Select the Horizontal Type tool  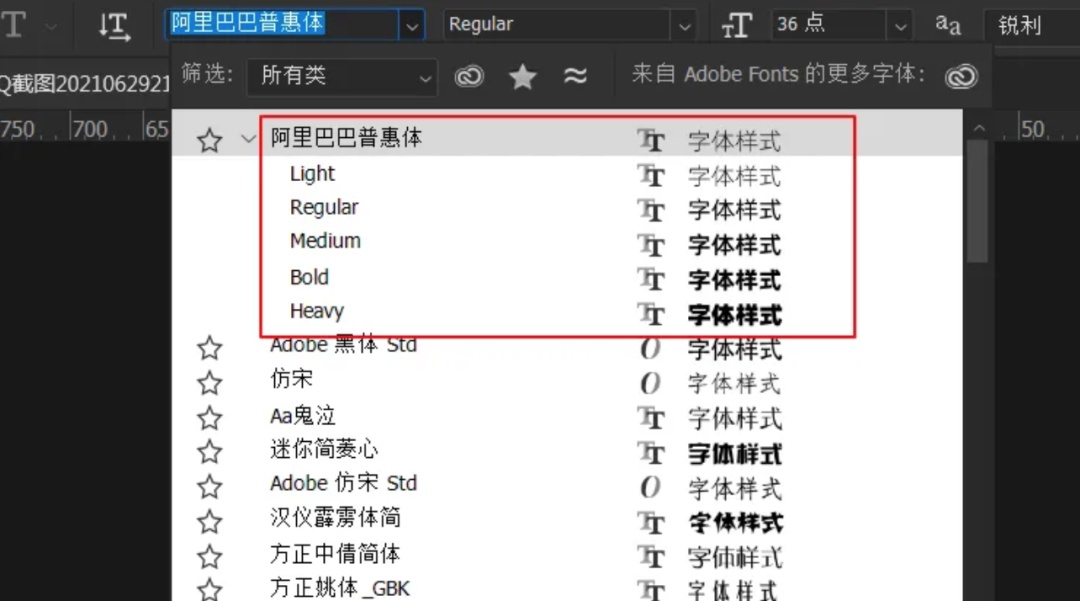(x=14, y=25)
